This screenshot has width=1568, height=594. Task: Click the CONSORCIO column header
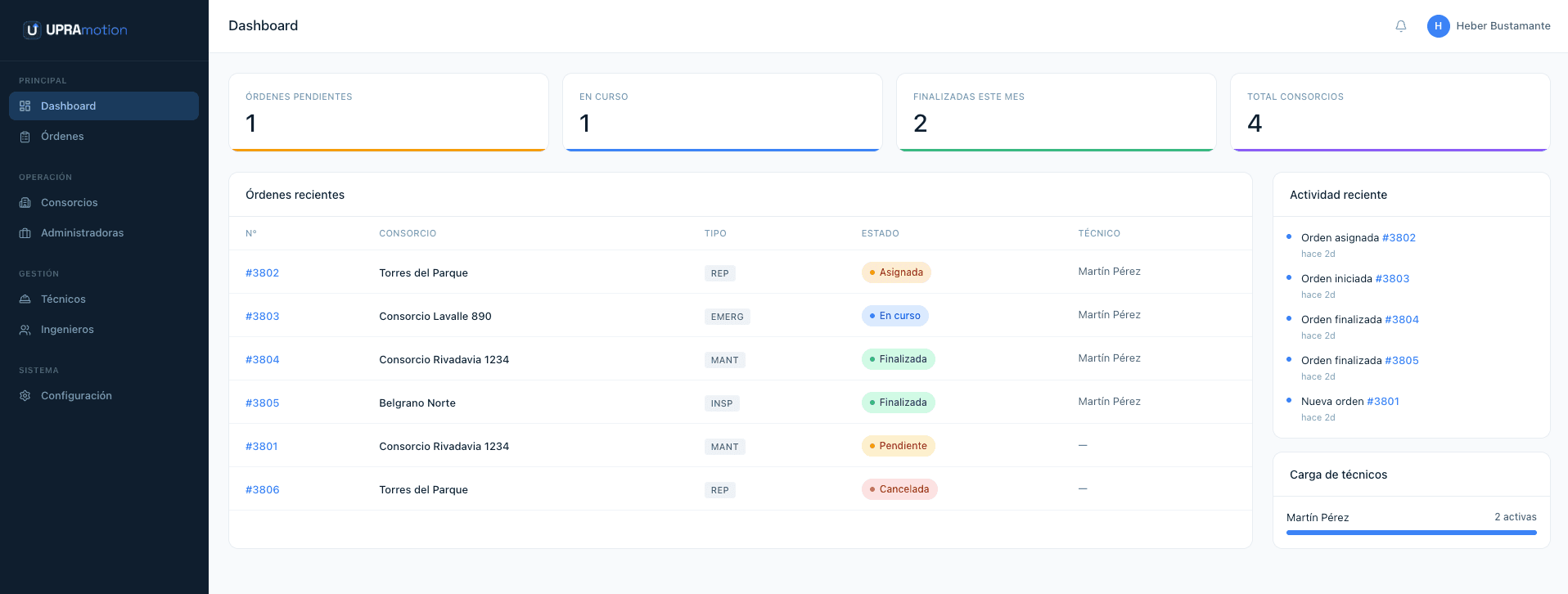coord(408,234)
